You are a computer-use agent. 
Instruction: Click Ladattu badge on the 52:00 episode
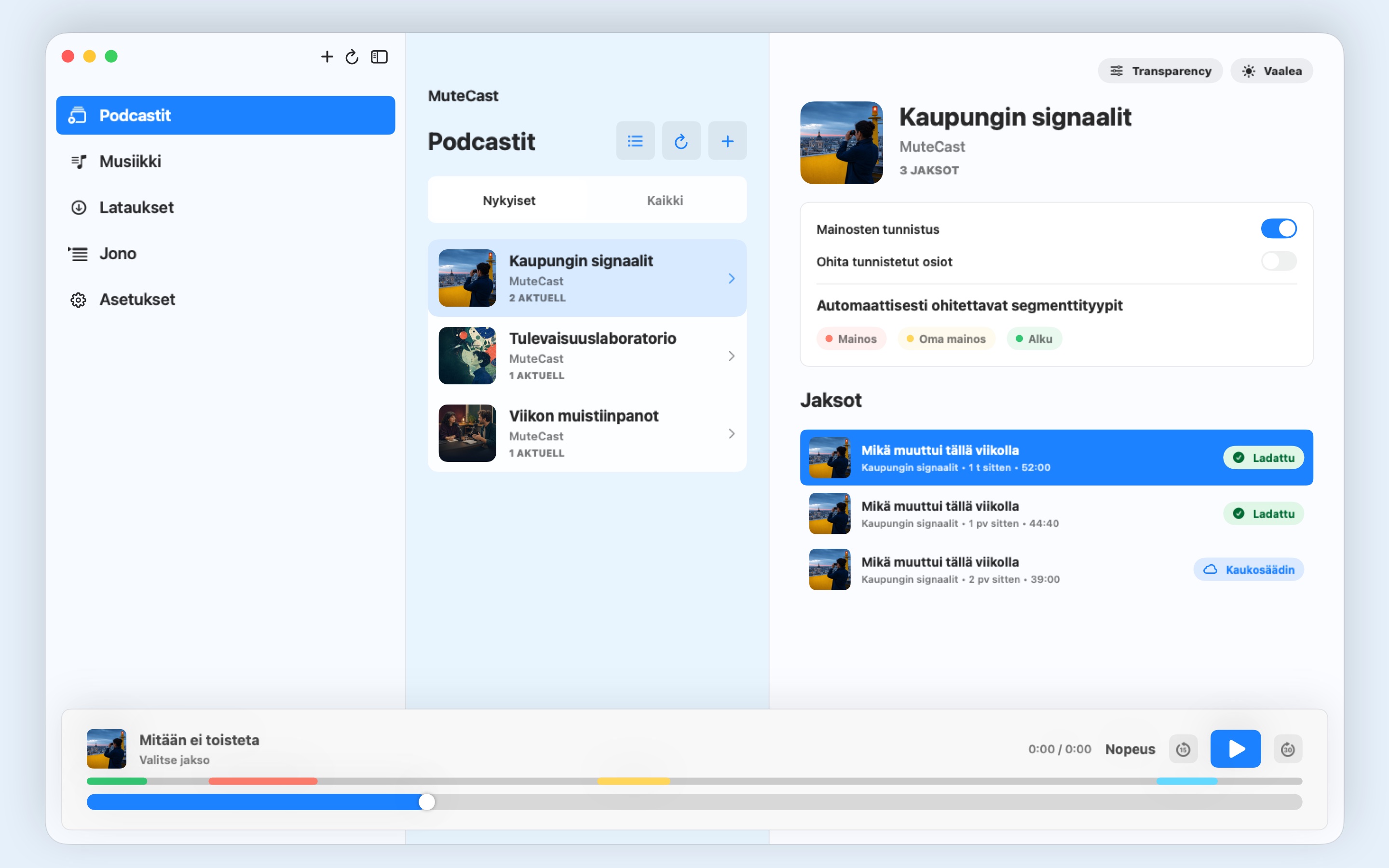pos(1263,458)
